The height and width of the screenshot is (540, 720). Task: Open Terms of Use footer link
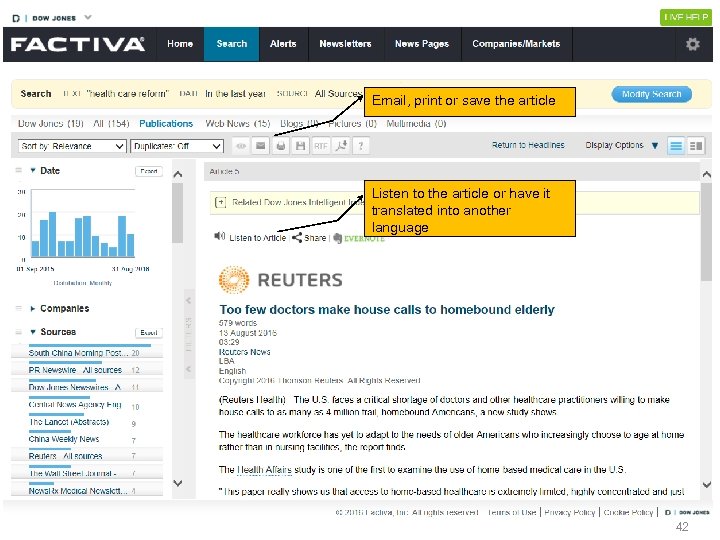[x=512, y=512]
